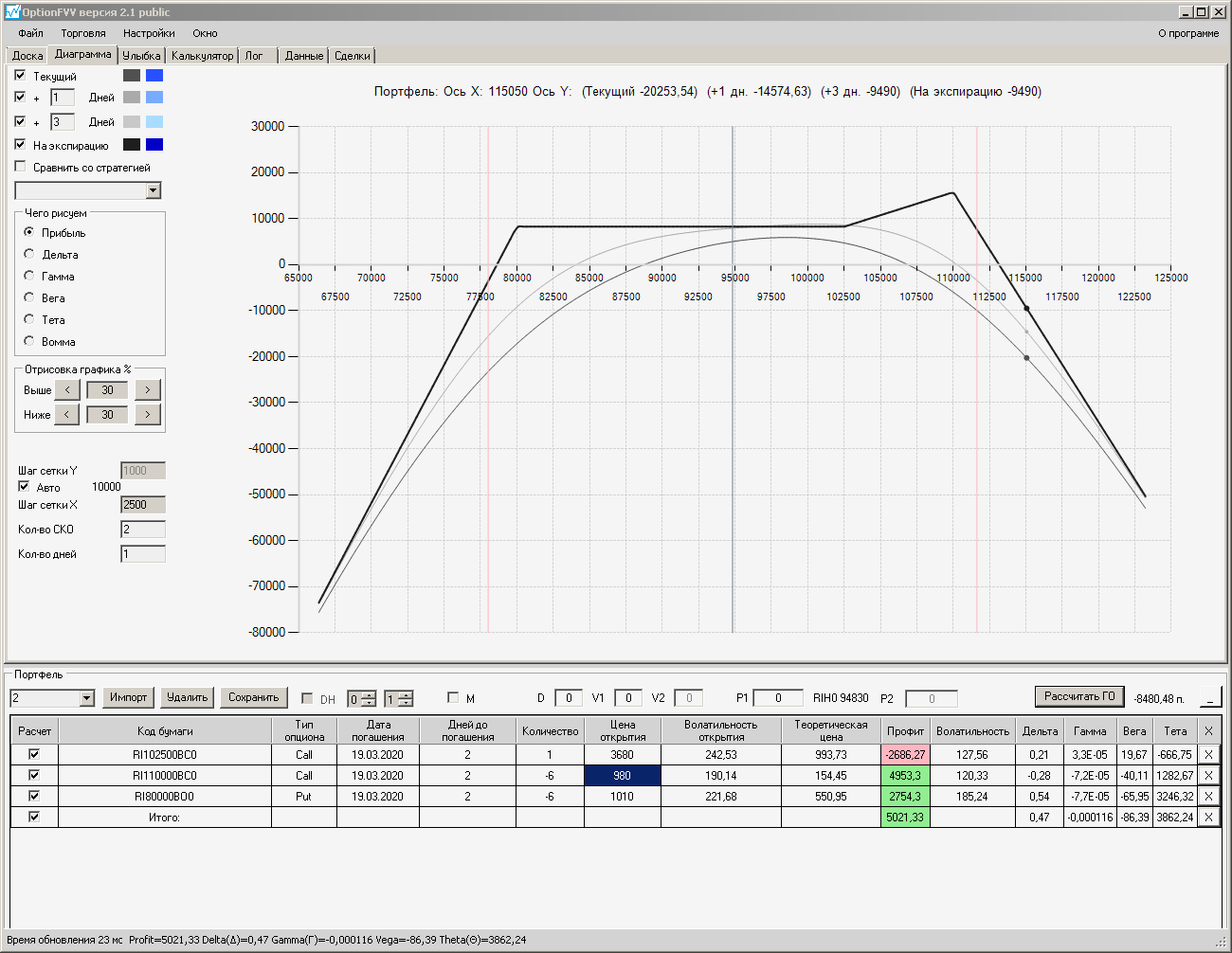Screen dimensions: 1232x953
Task: Select the Гамма radio option
Action: (29, 276)
